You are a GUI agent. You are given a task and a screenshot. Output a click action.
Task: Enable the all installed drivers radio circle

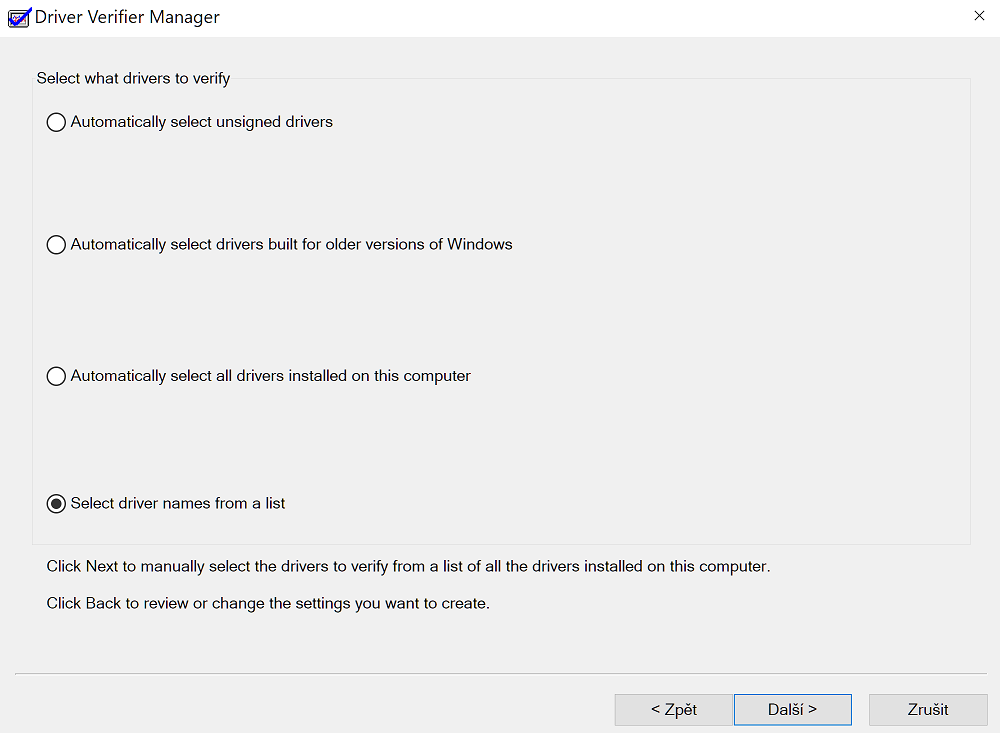coord(56,377)
